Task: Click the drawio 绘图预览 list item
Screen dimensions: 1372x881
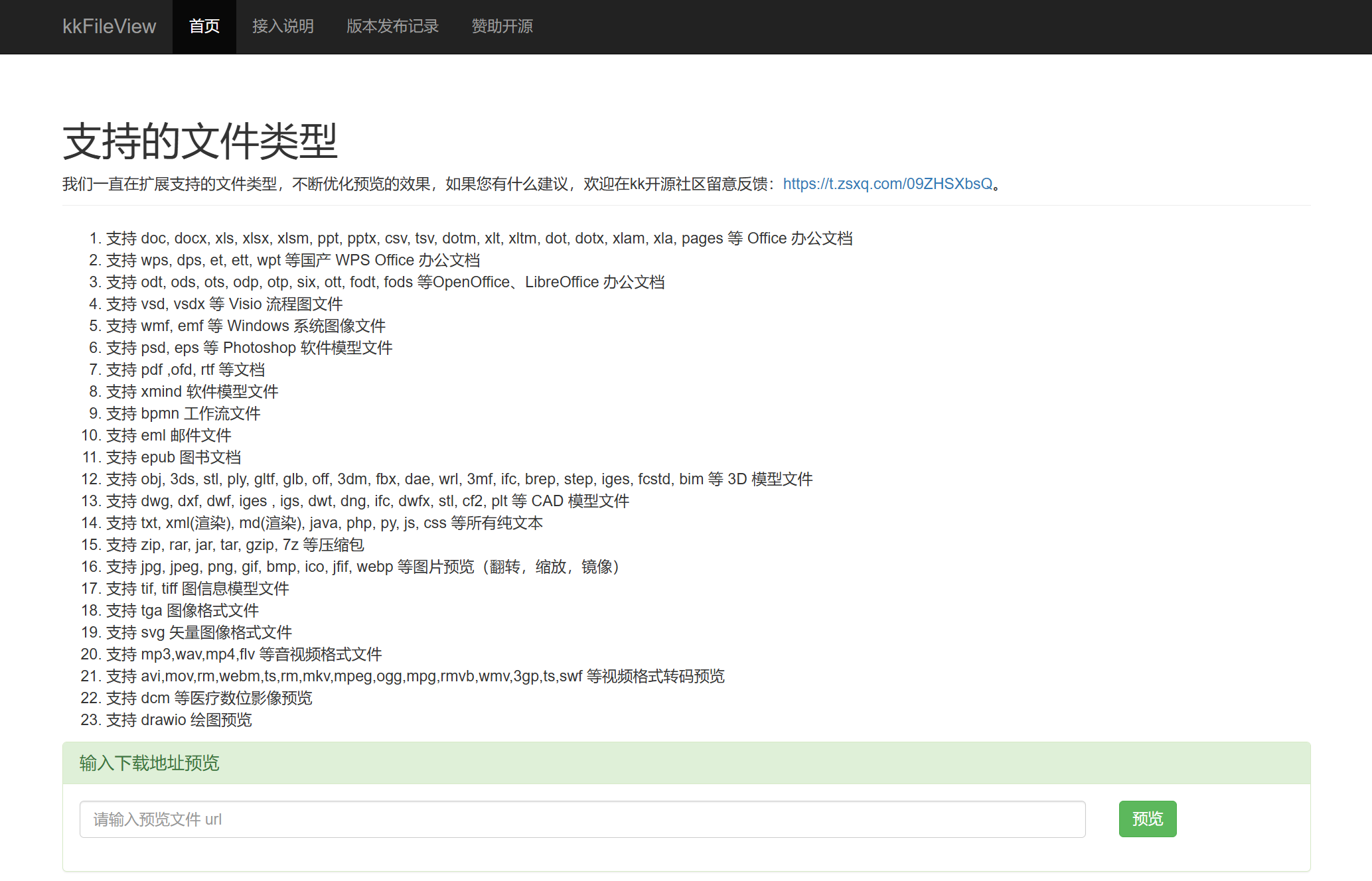Action: click(x=179, y=720)
